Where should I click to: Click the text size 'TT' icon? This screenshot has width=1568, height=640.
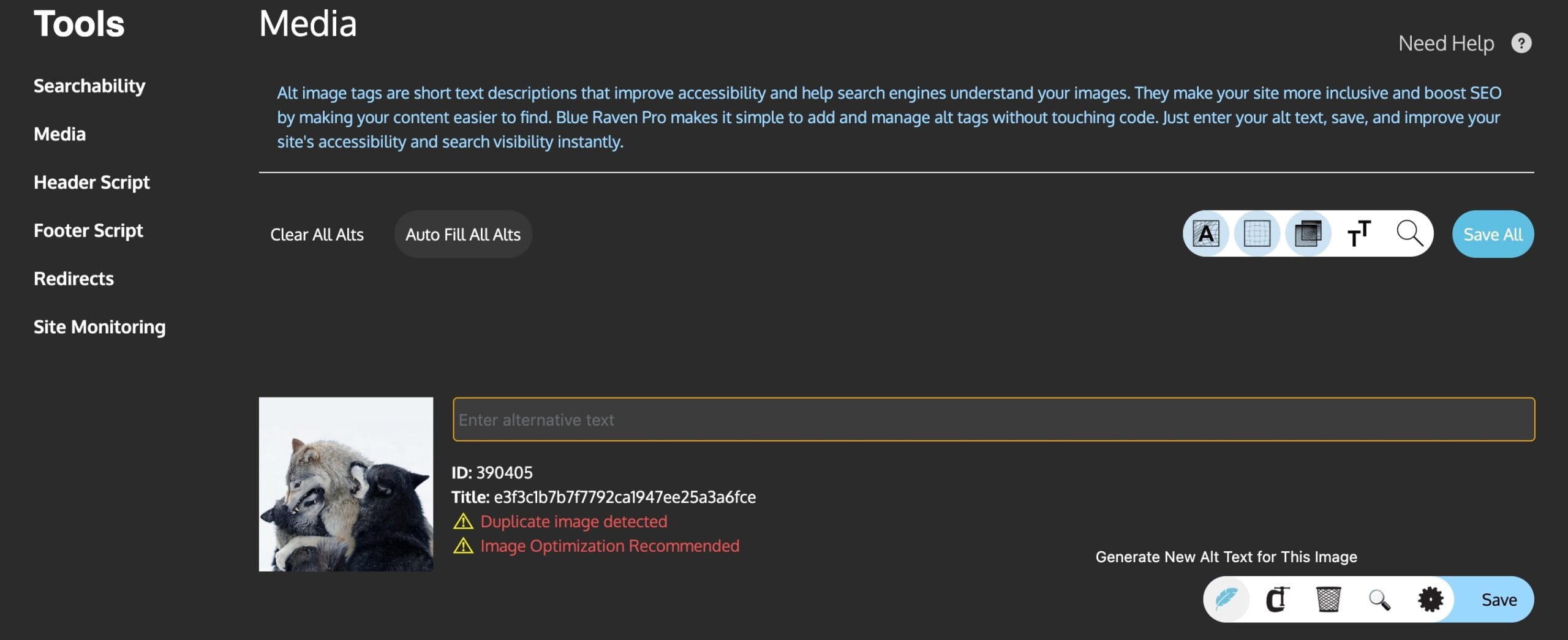[1359, 233]
